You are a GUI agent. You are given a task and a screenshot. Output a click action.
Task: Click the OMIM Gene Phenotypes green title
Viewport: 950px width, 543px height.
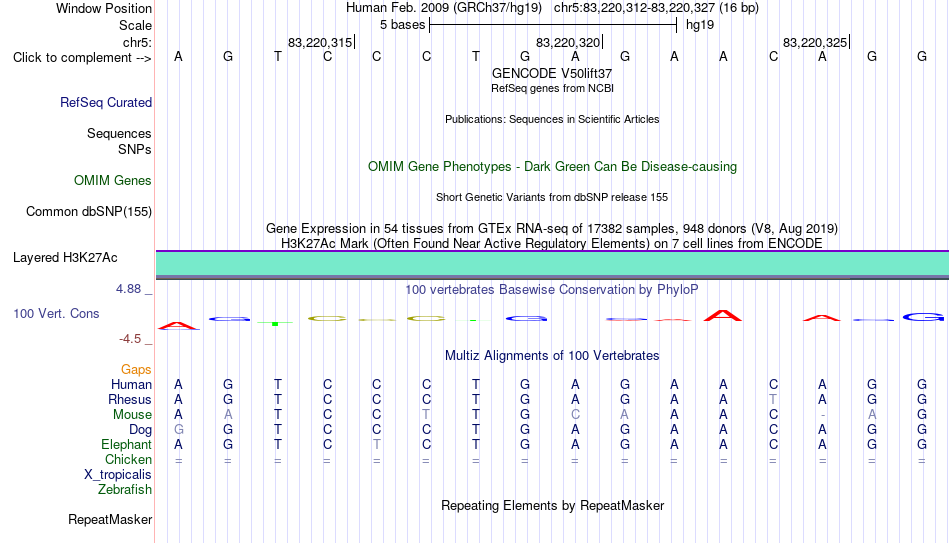[x=552, y=167]
